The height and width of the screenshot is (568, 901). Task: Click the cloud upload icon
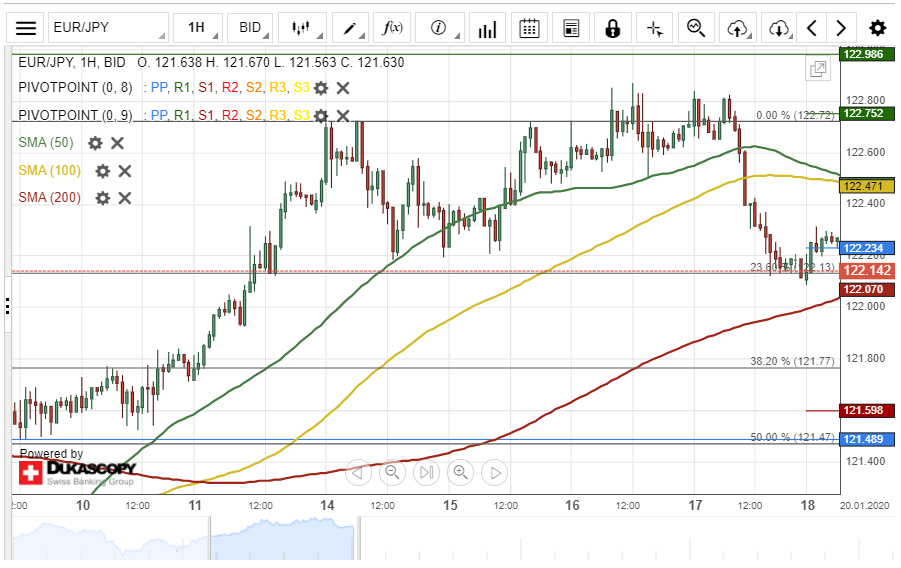[x=738, y=28]
